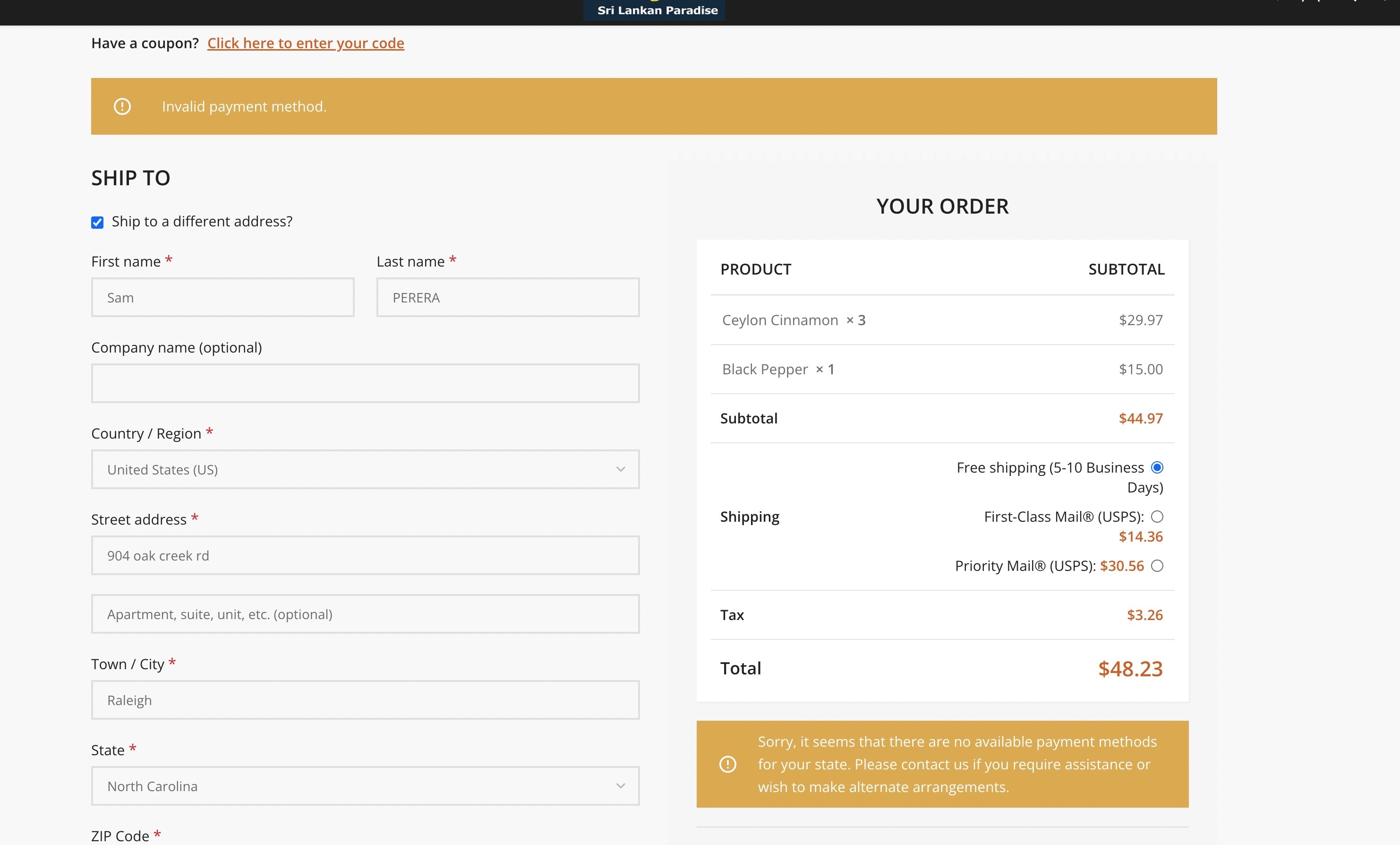Click the Ceylon Cinnamon product row
1400x845 pixels.
(x=779, y=320)
